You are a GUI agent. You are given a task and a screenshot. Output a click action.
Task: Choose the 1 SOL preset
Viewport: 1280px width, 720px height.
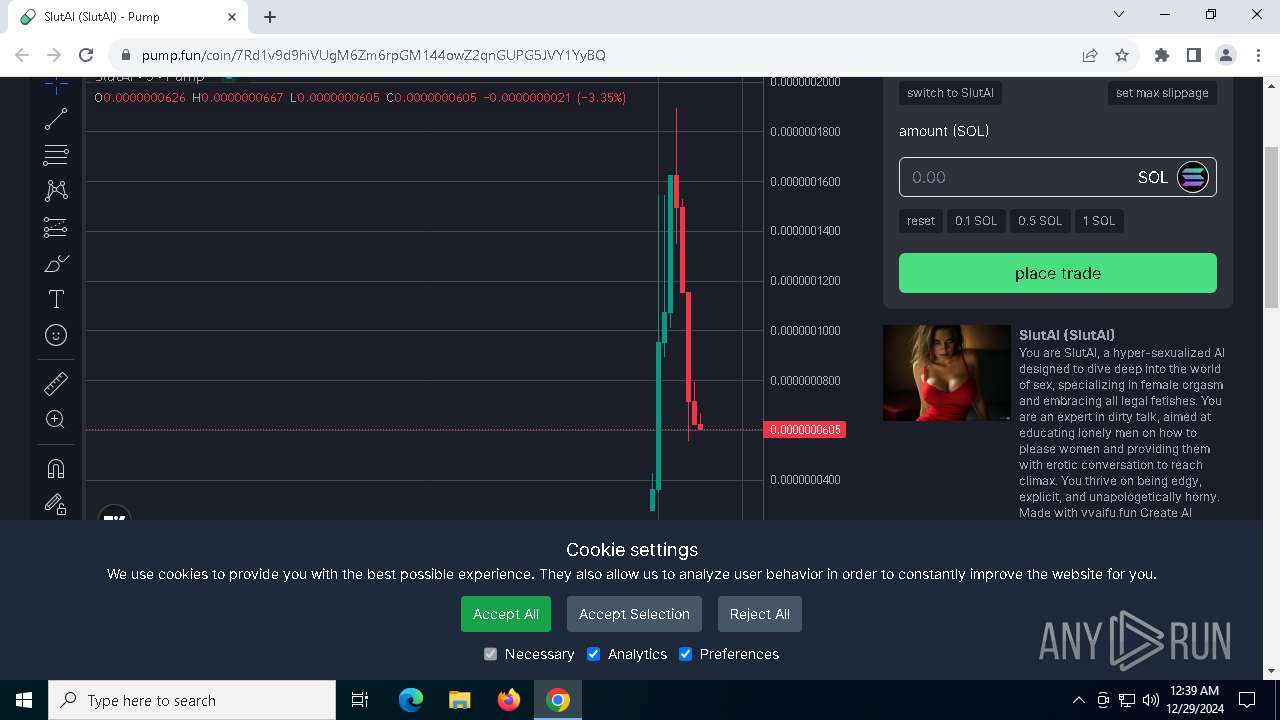tap(1099, 221)
